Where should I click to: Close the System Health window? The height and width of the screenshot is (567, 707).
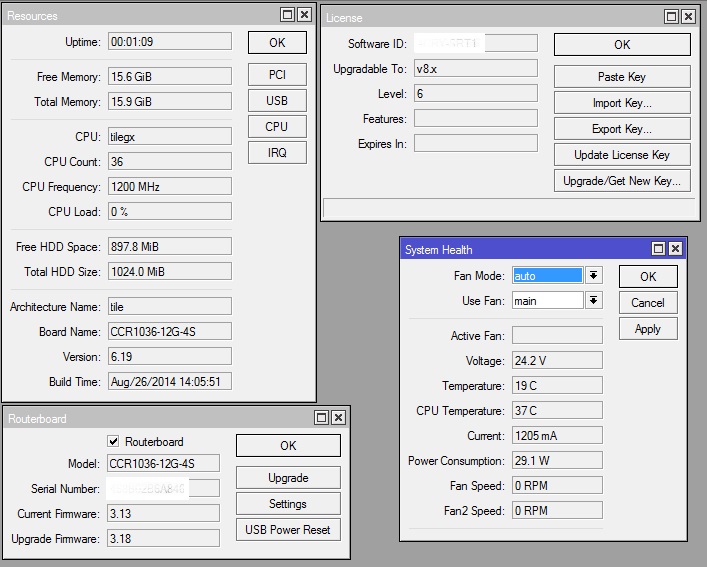click(x=676, y=249)
